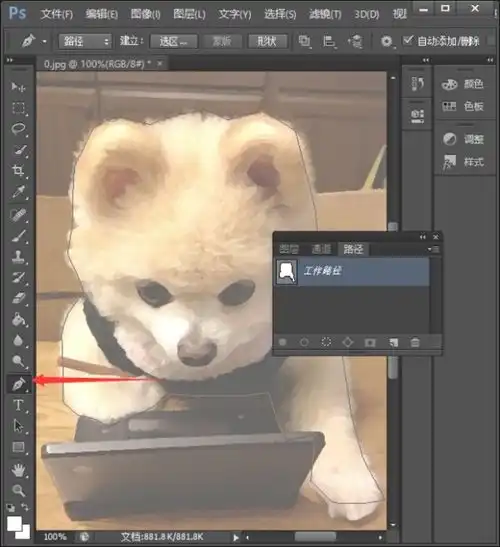The width and height of the screenshot is (500, 547).
Task: Select the Paint Bucket tool
Action: tap(18, 320)
